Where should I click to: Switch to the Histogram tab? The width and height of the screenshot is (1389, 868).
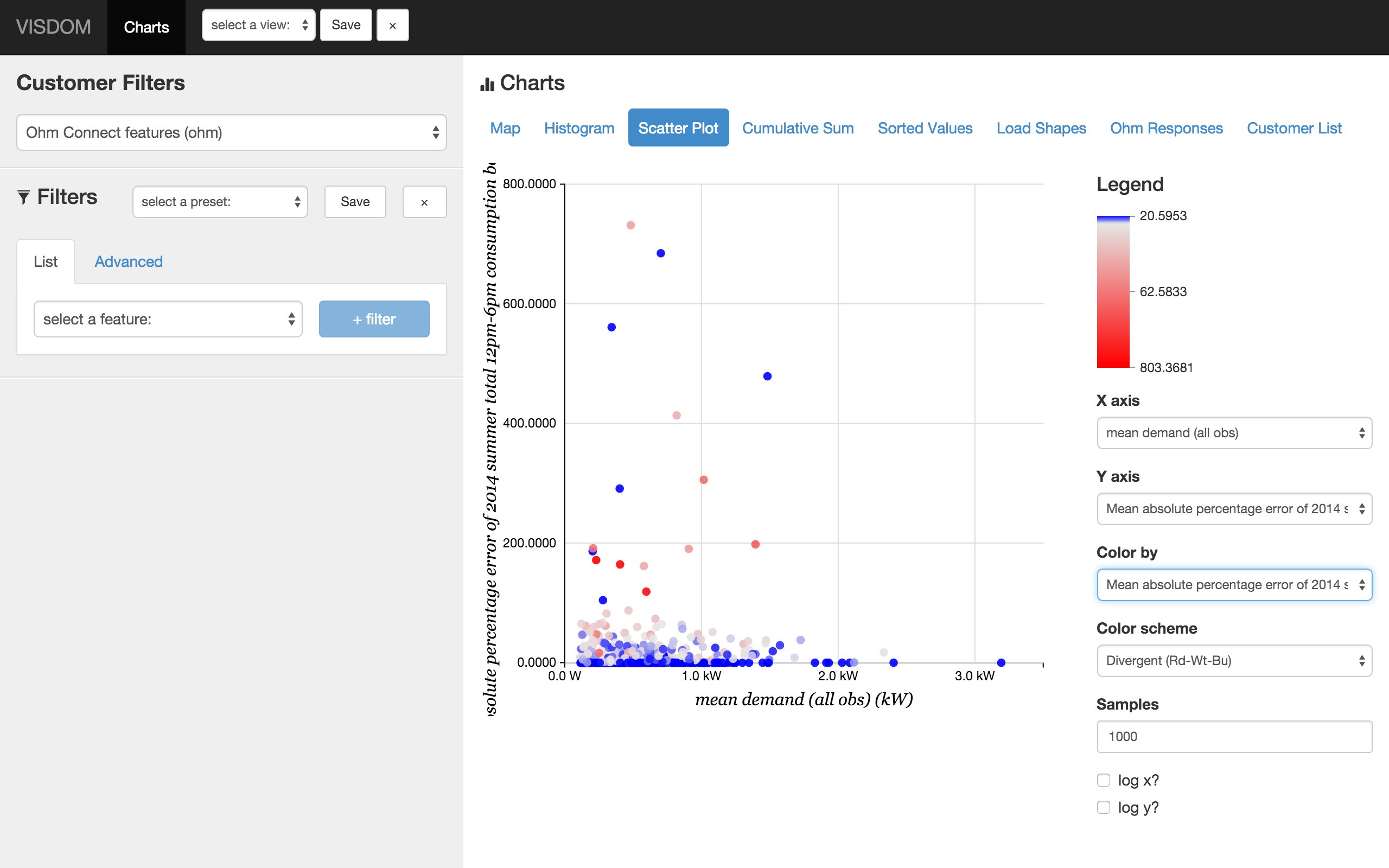click(579, 128)
